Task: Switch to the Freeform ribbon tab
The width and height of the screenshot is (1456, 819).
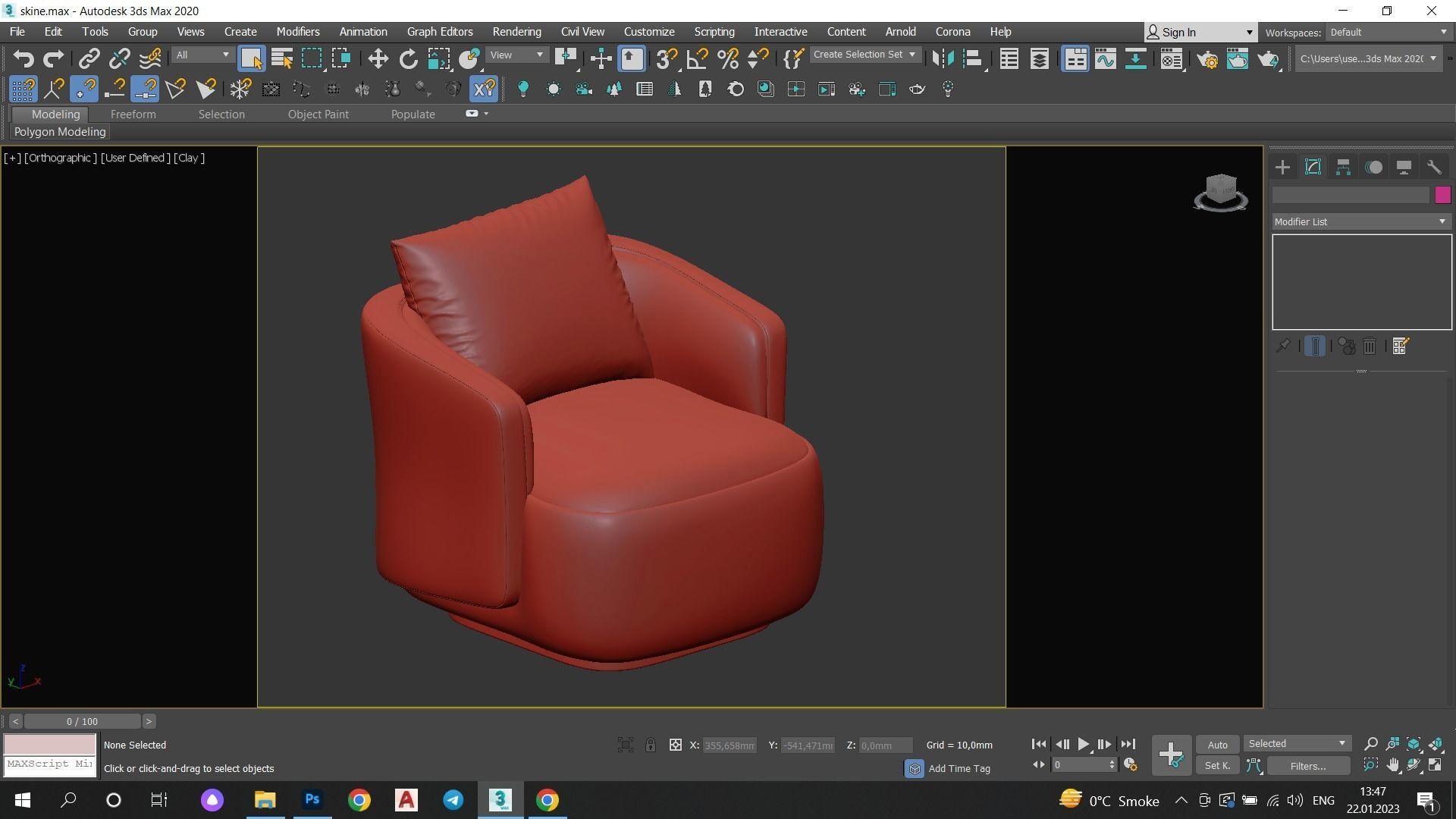Action: coord(133,115)
